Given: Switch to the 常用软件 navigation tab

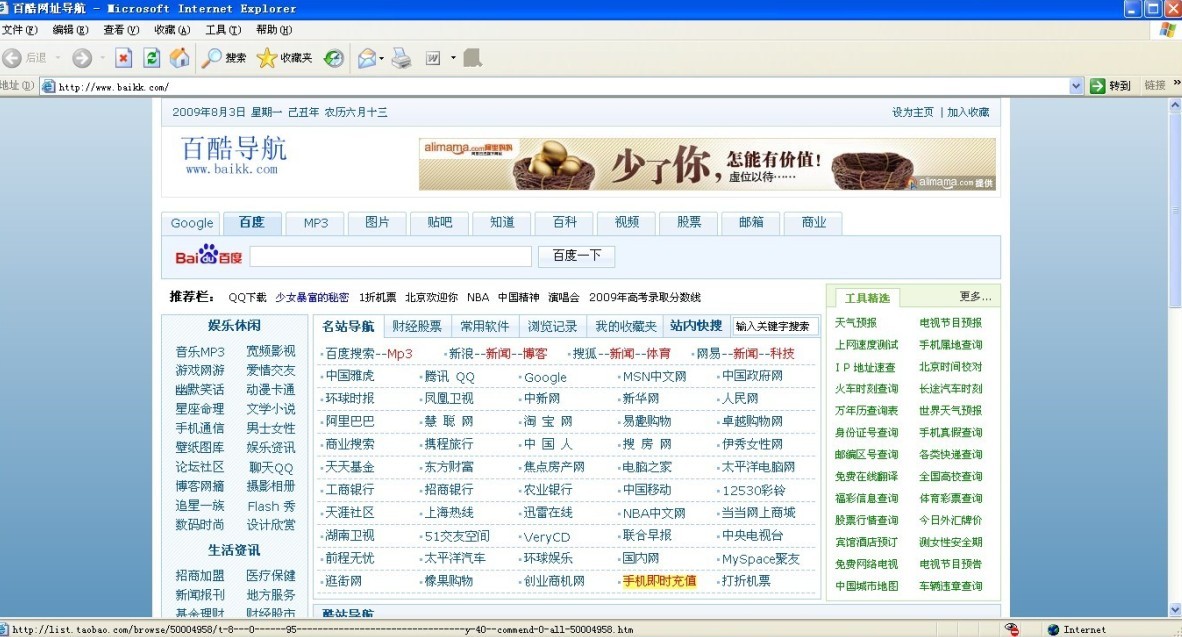Looking at the screenshot, I should (485, 326).
